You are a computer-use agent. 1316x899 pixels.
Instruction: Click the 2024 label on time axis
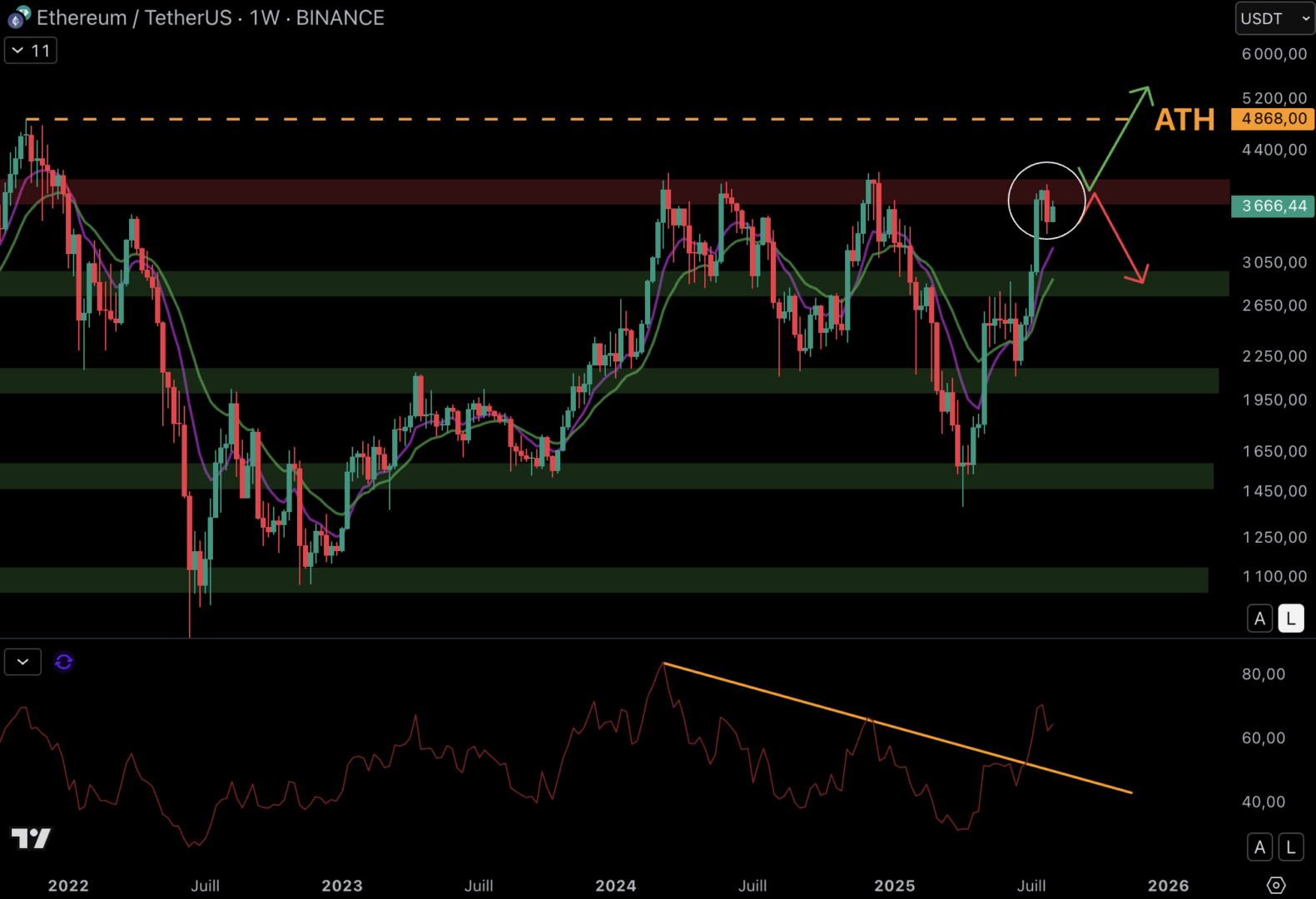click(615, 886)
